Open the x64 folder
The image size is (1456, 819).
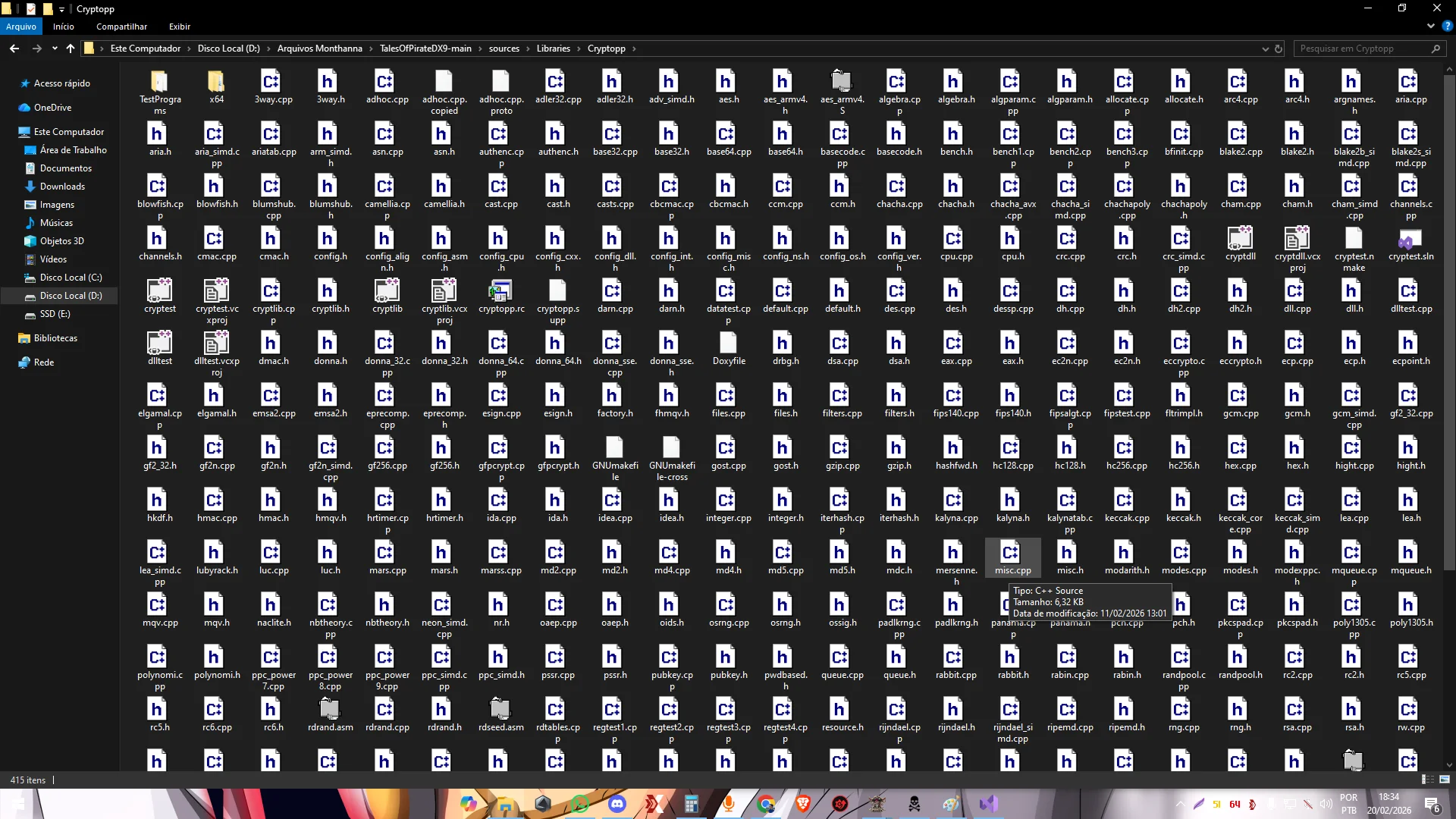tap(216, 85)
